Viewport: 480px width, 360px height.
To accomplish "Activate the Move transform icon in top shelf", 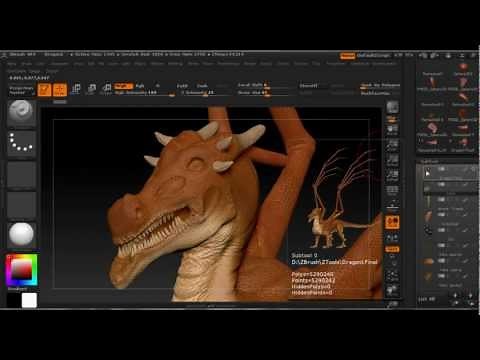I will [x=76, y=89].
